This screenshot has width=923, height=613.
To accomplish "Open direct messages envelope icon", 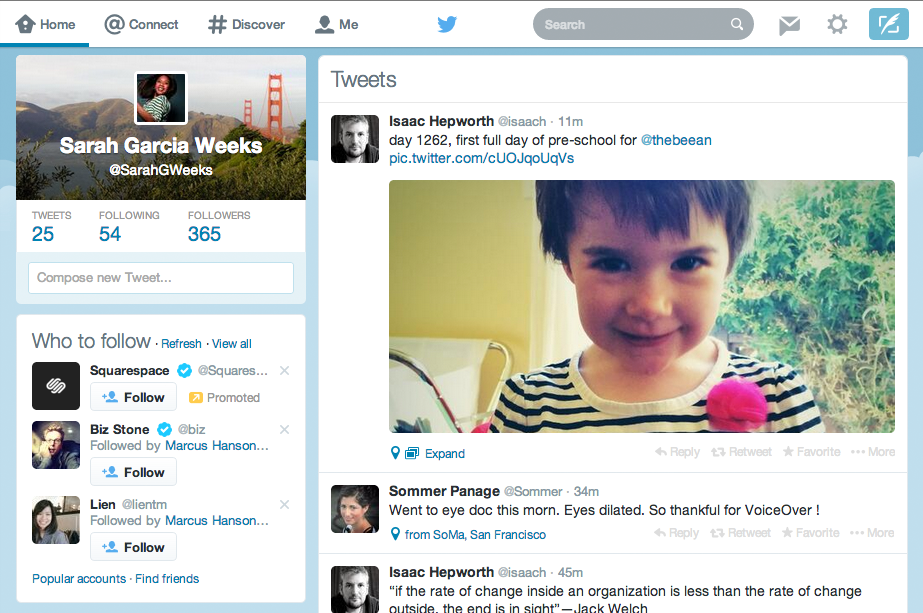I will 789,25.
